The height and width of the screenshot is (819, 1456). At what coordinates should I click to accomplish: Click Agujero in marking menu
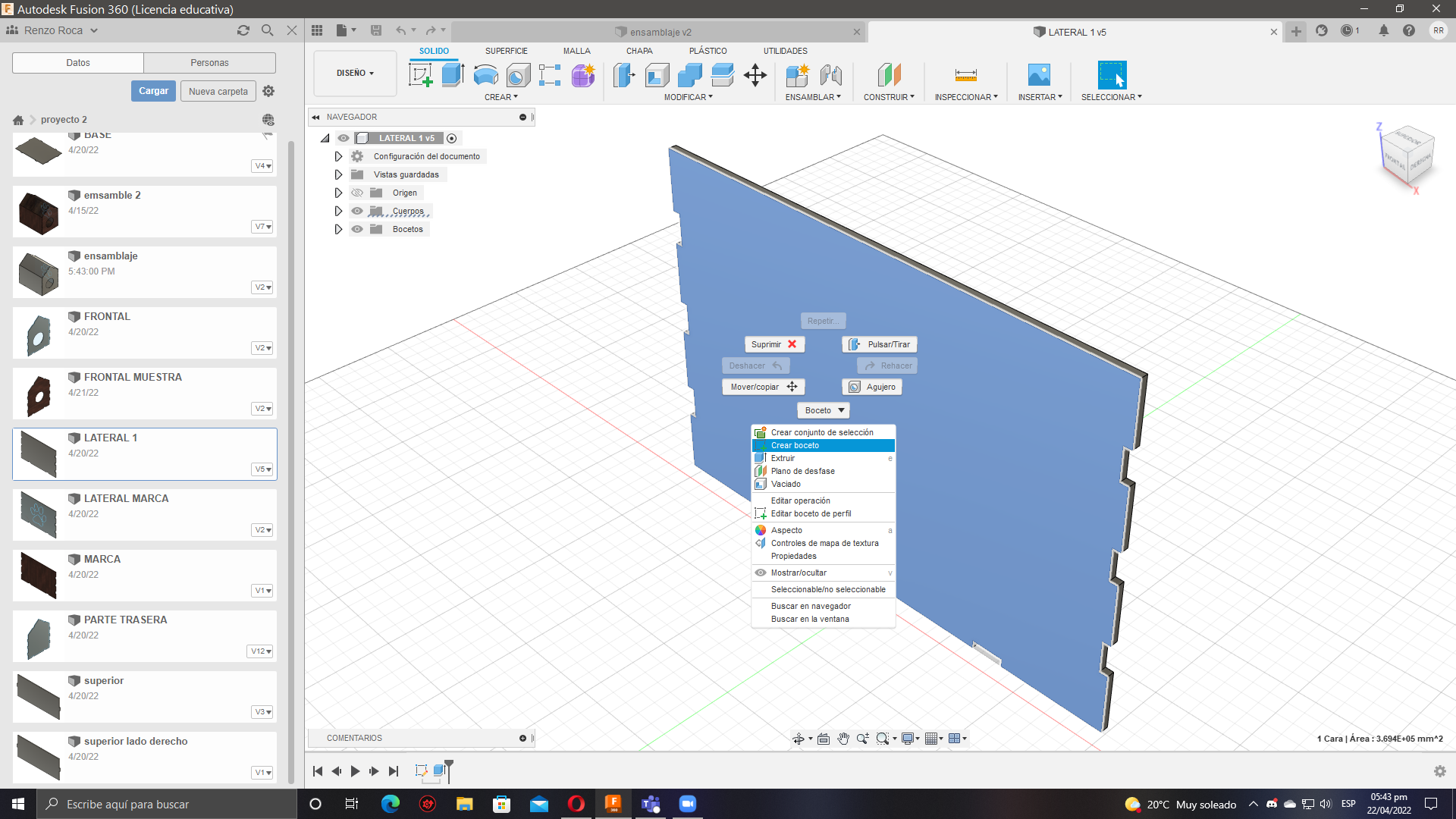[872, 387]
